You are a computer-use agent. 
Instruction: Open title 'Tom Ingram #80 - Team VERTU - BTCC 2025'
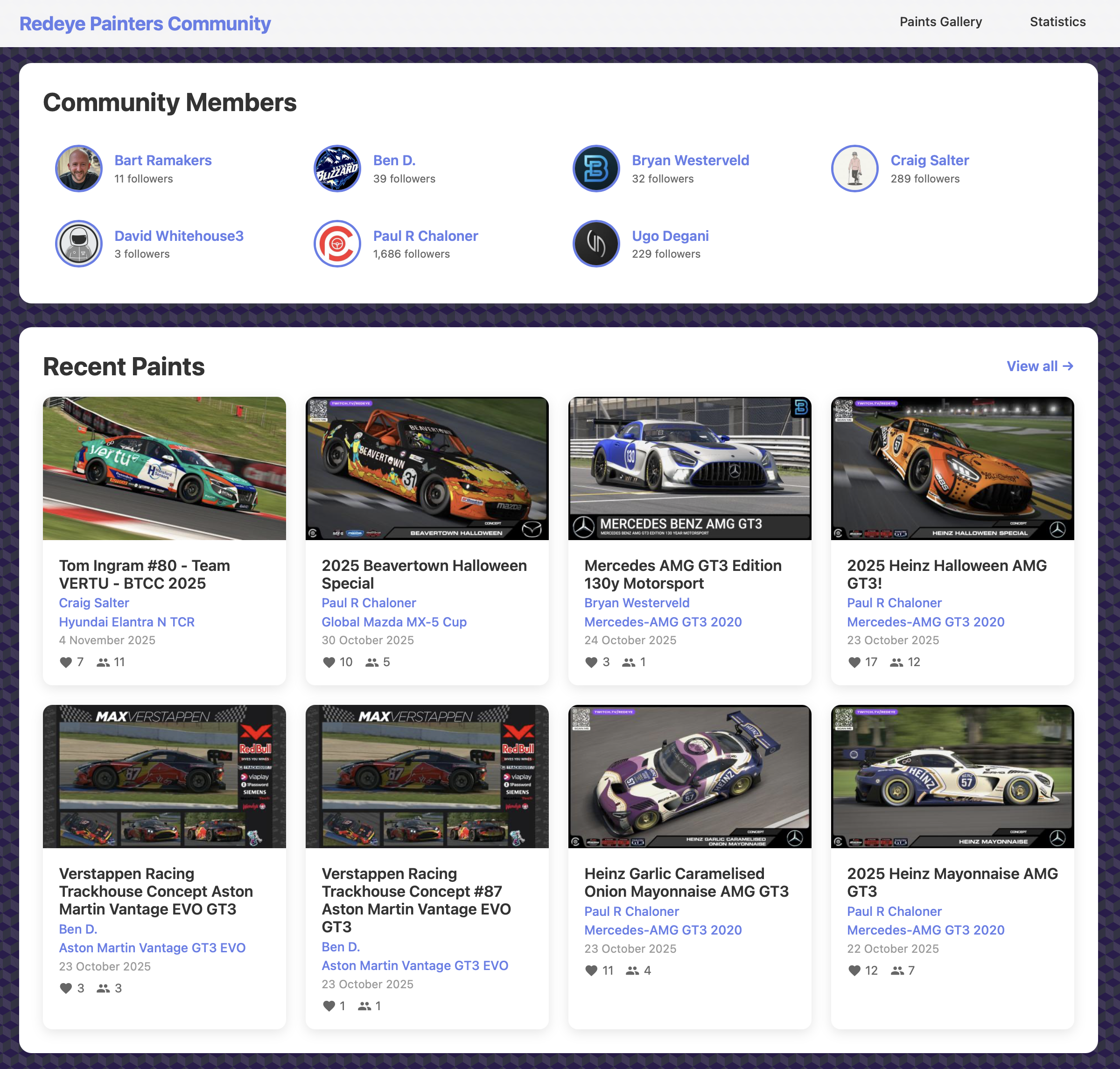[145, 574]
